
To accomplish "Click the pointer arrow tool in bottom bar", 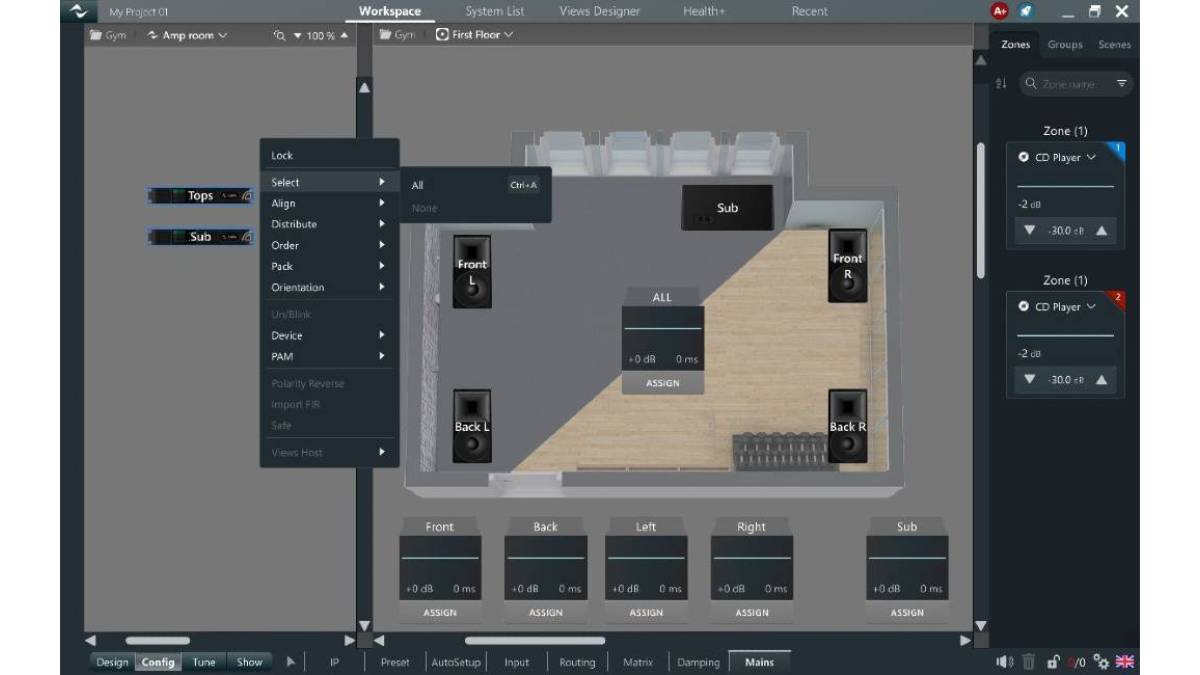I will tap(291, 661).
